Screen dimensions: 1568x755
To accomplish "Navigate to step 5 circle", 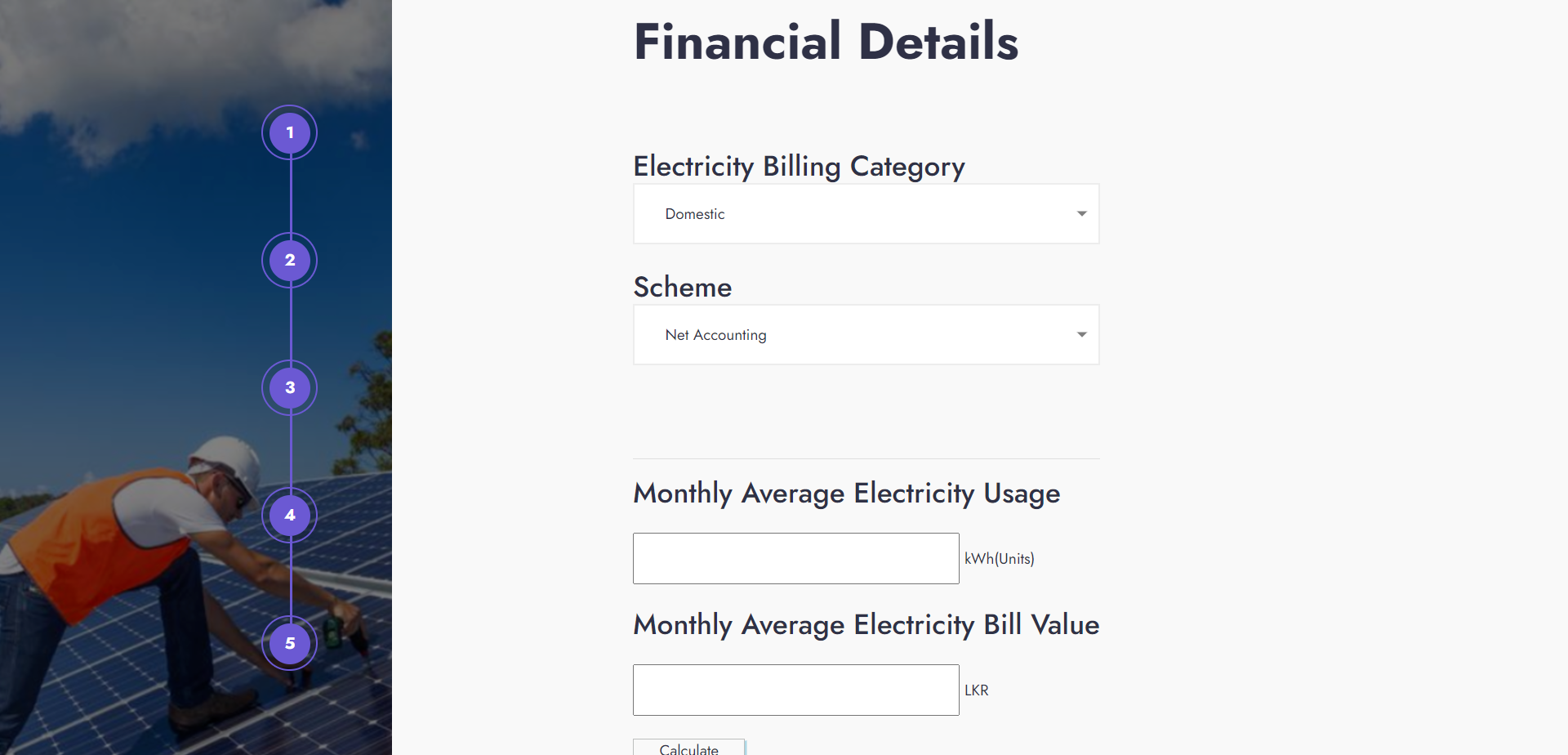I will [289, 643].
